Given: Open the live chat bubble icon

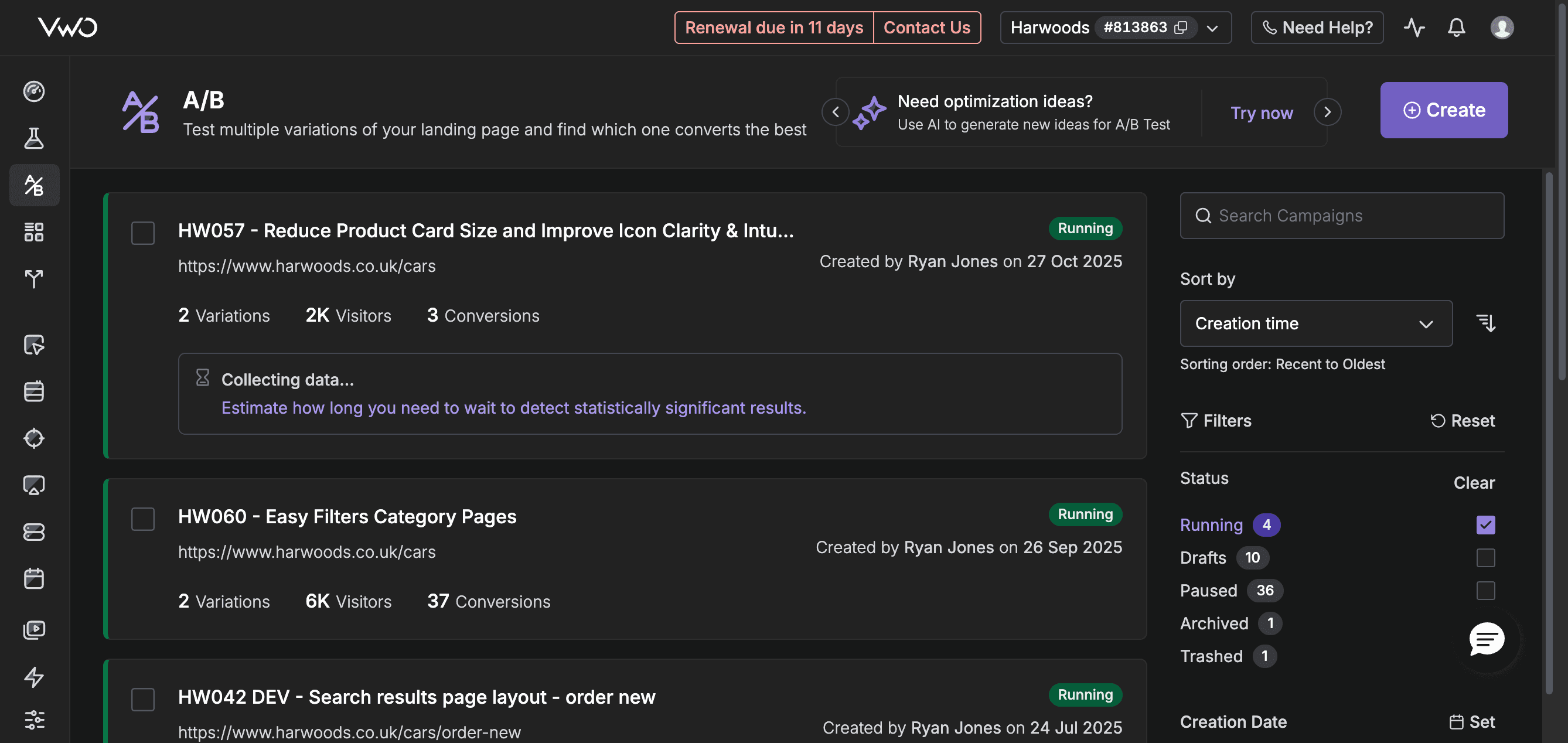Looking at the screenshot, I should (x=1486, y=639).
